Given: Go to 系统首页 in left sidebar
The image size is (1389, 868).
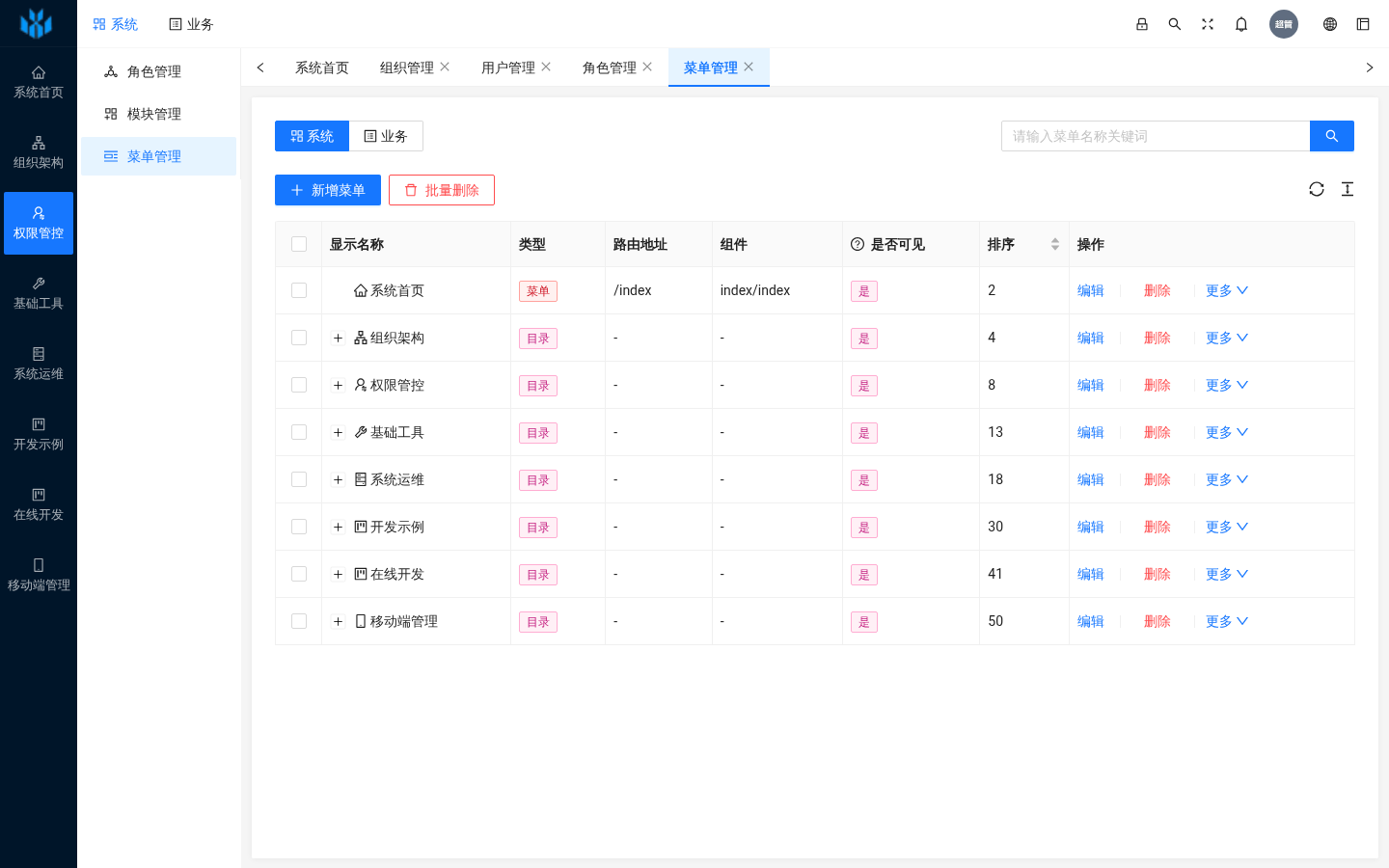Looking at the screenshot, I should [39, 82].
